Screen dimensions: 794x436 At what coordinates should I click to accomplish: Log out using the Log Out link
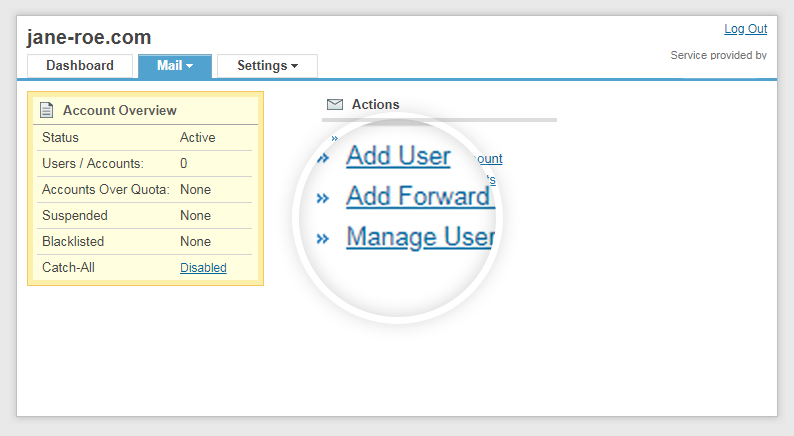[745, 29]
